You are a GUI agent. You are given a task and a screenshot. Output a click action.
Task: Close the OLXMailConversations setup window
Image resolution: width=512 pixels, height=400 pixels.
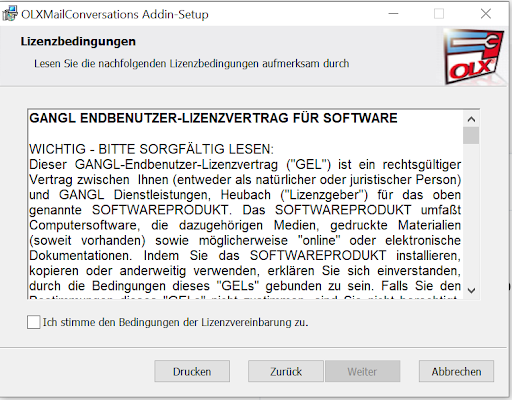point(486,14)
